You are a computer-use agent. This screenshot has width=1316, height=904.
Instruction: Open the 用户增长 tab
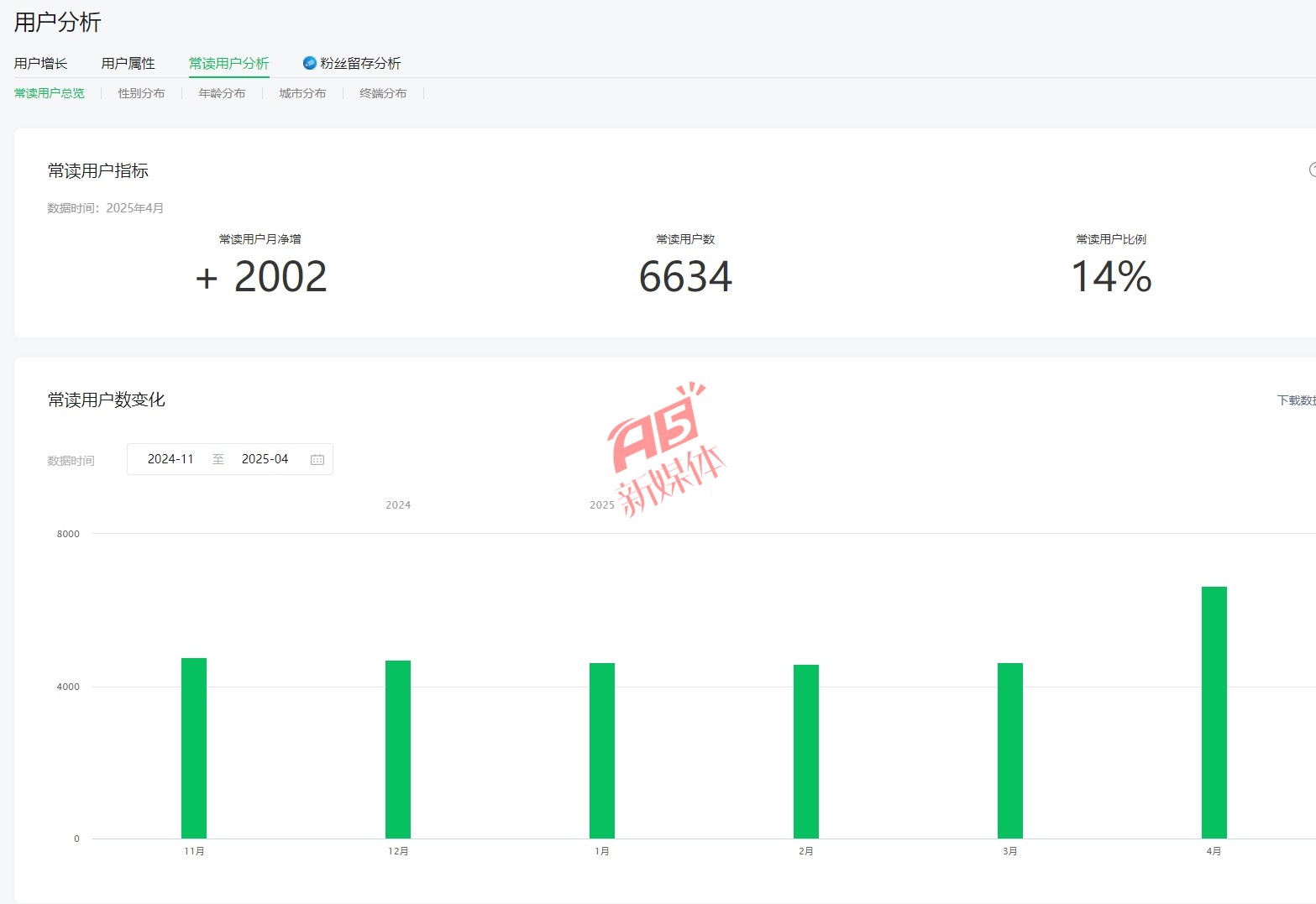(40, 64)
